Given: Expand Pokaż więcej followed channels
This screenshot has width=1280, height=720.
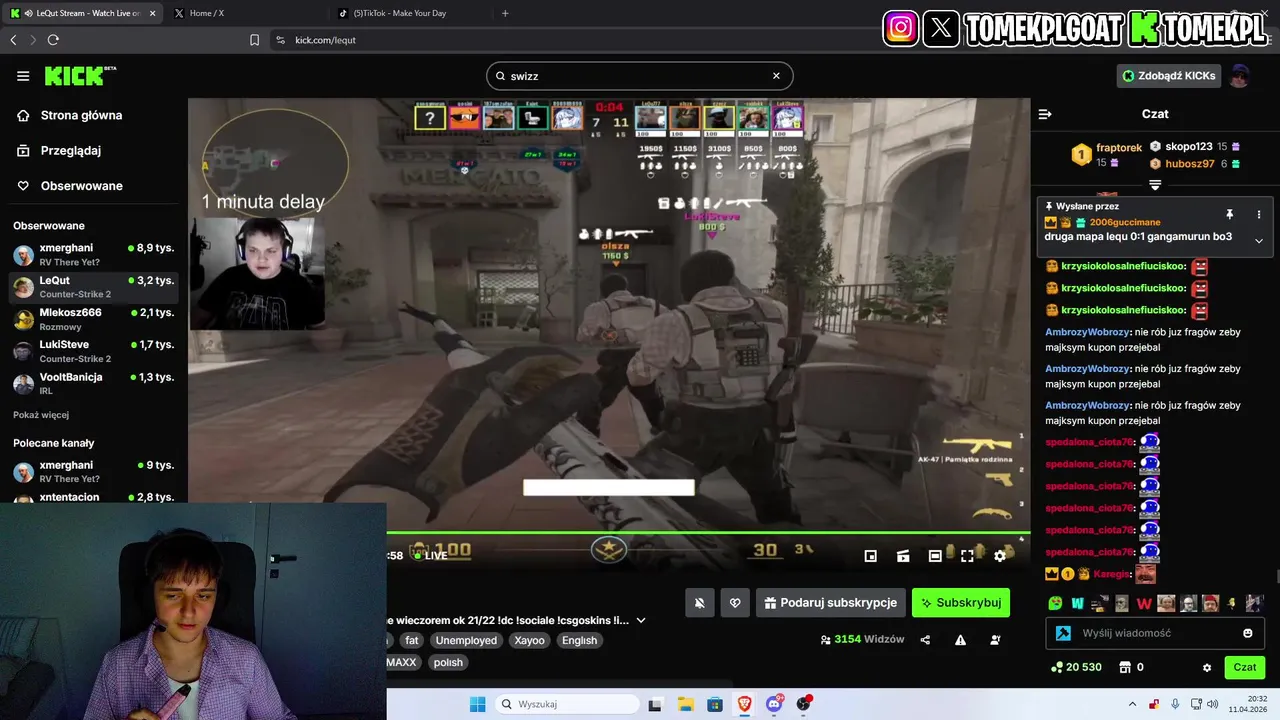Looking at the screenshot, I should click(x=41, y=415).
